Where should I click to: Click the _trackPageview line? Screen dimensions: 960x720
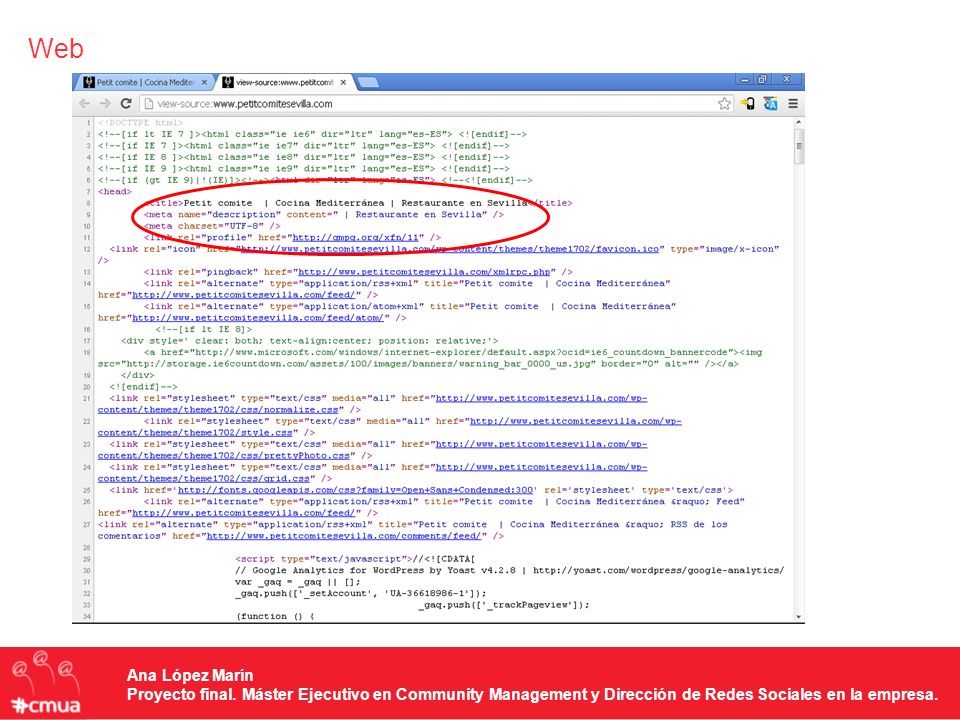point(504,605)
